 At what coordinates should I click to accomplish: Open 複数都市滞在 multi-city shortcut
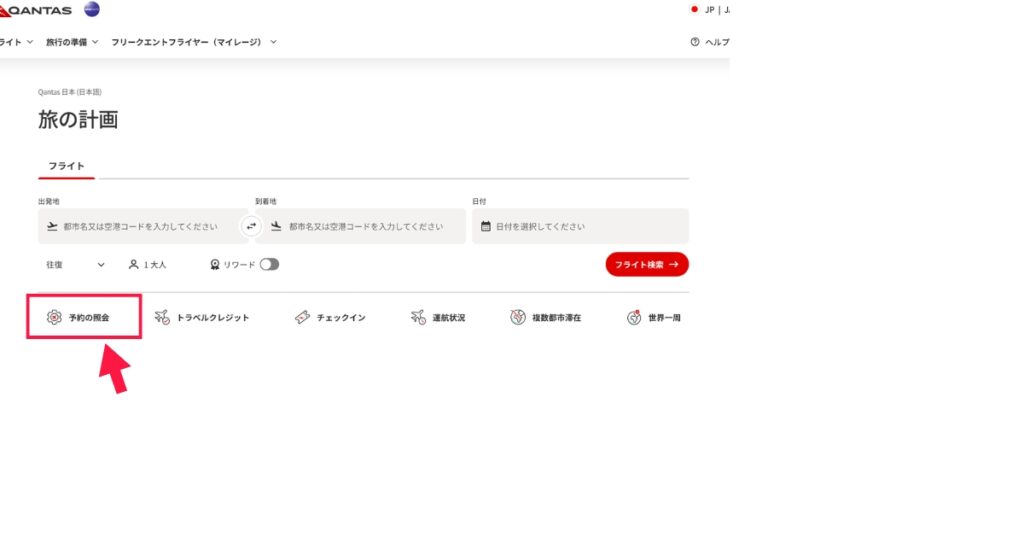[545, 318]
